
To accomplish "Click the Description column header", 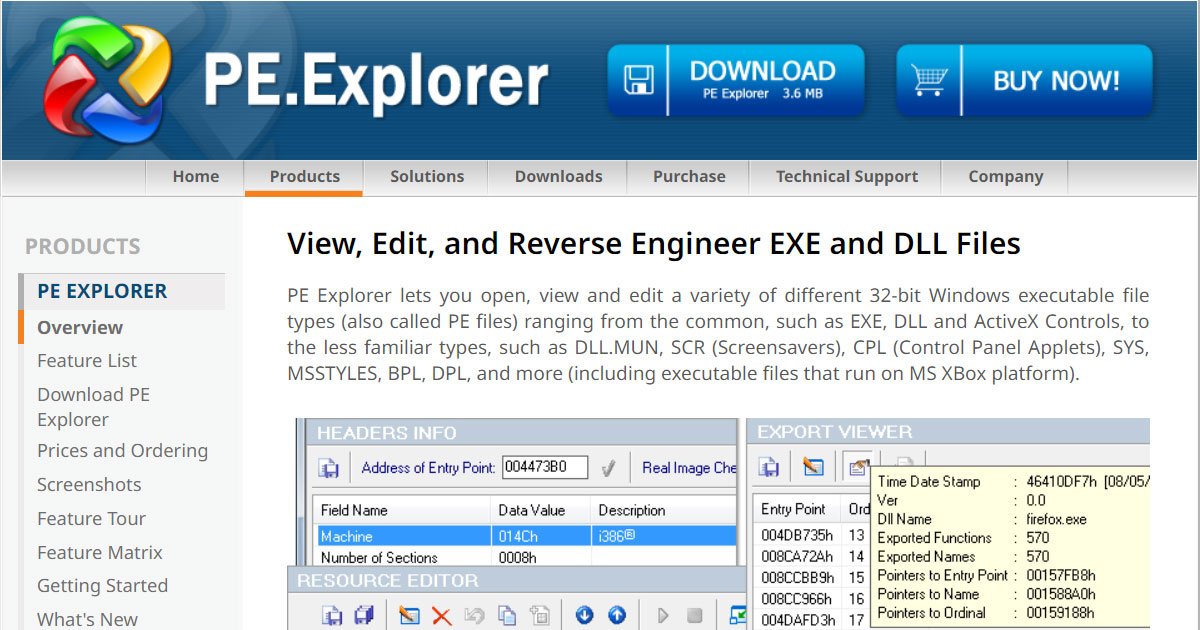I will (663, 510).
